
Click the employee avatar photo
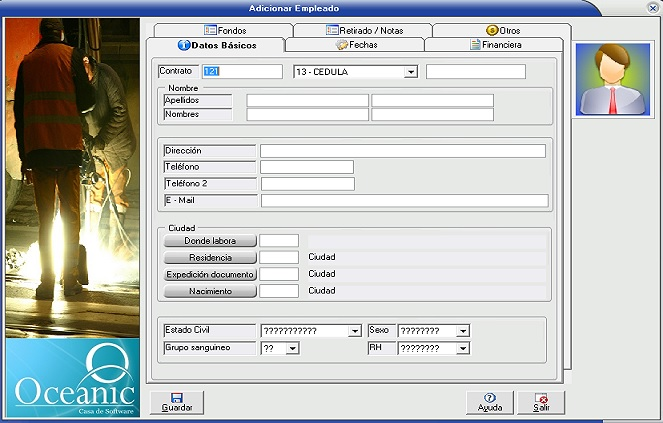click(x=612, y=80)
